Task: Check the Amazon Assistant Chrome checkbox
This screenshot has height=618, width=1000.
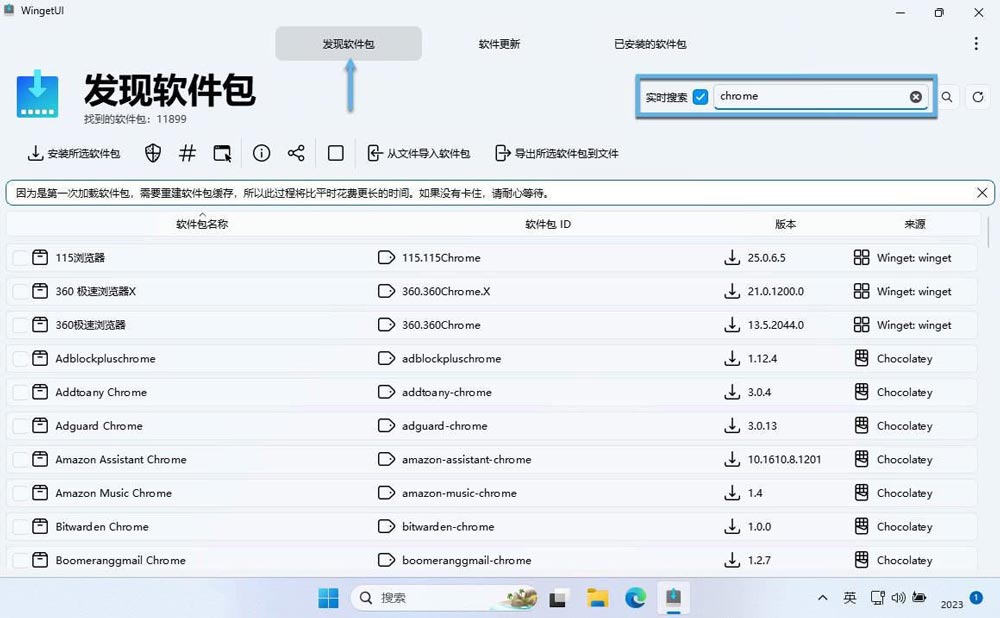Action: pos(20,459)
